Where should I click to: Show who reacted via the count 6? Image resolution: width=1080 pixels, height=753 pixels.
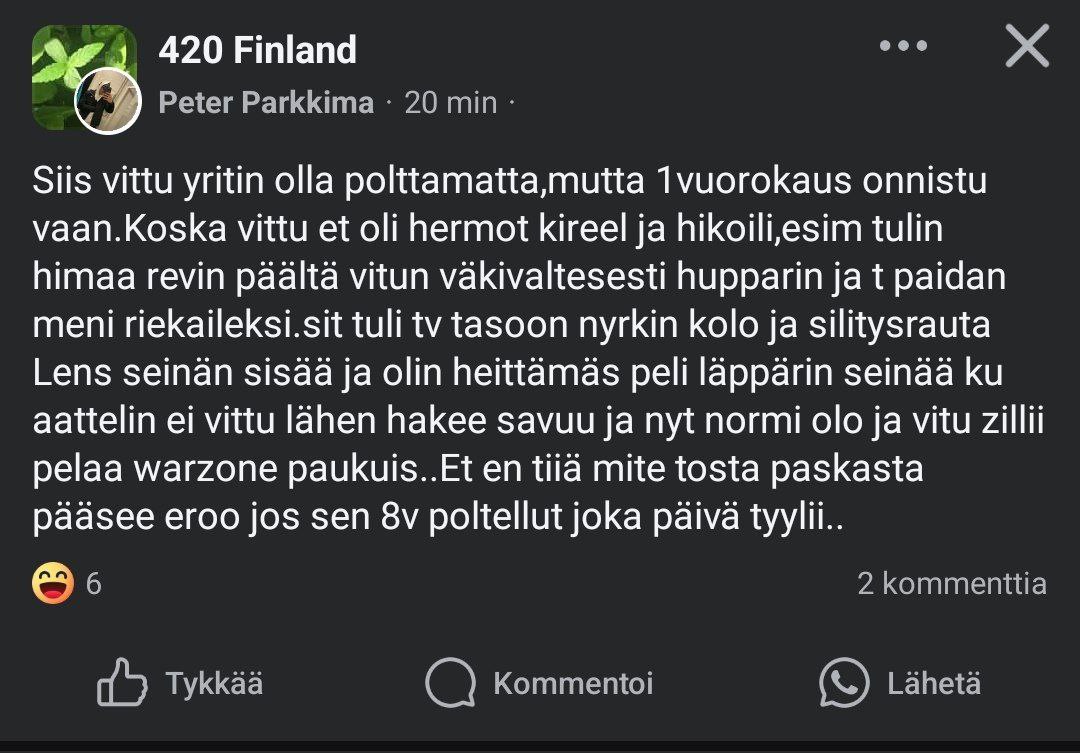(94, 584)
